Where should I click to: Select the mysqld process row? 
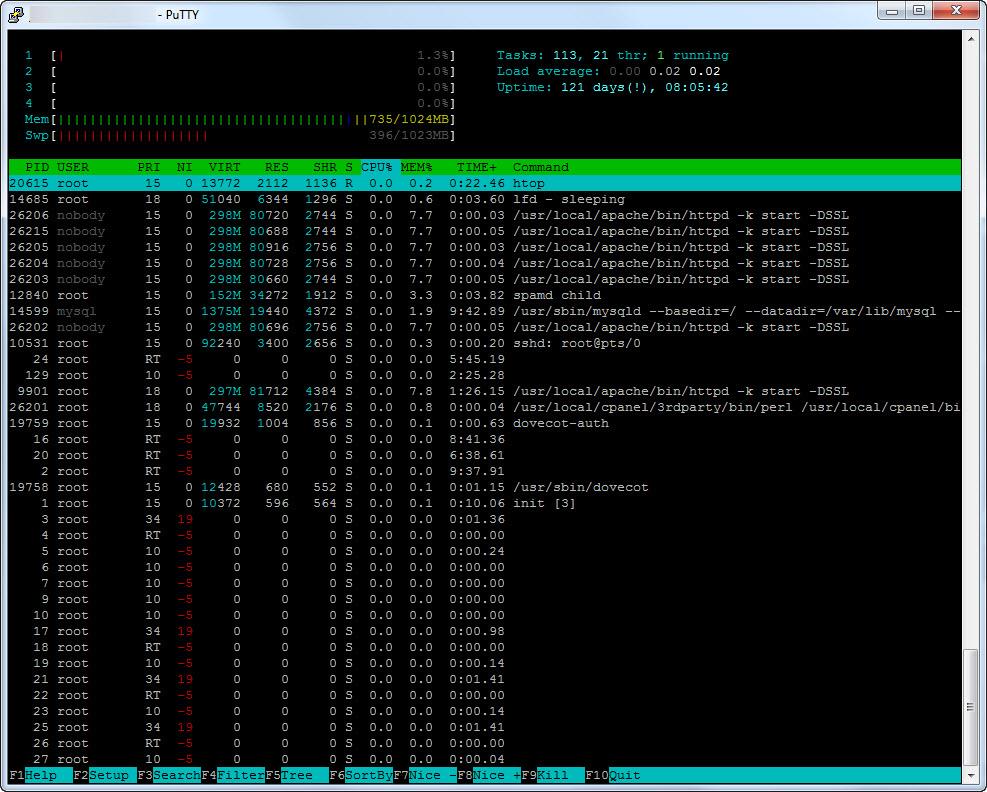tap(480, 311)
